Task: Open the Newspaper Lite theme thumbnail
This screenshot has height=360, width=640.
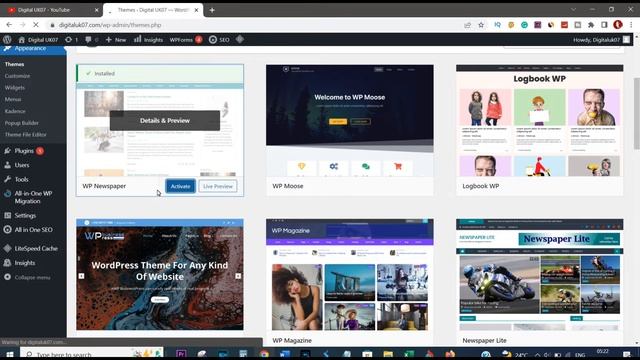Action: tap(540, 275)
